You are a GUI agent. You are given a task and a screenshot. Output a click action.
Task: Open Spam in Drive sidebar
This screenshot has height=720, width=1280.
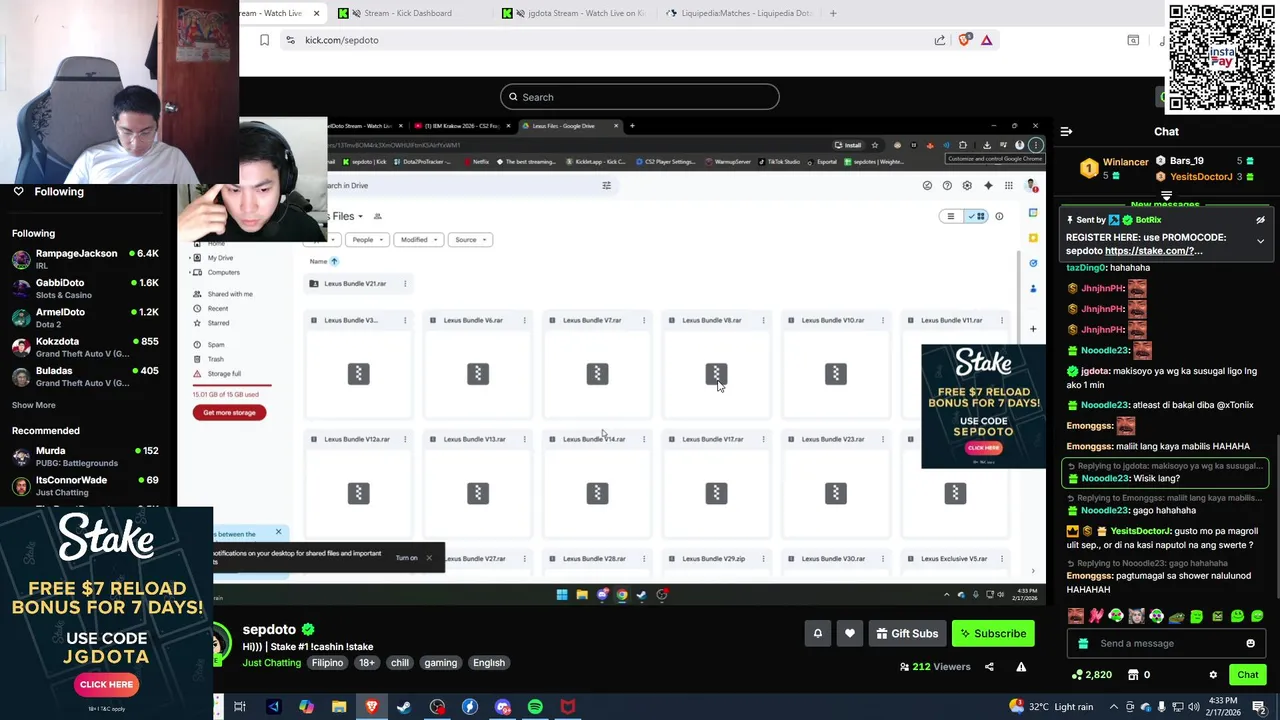[215, 345]
